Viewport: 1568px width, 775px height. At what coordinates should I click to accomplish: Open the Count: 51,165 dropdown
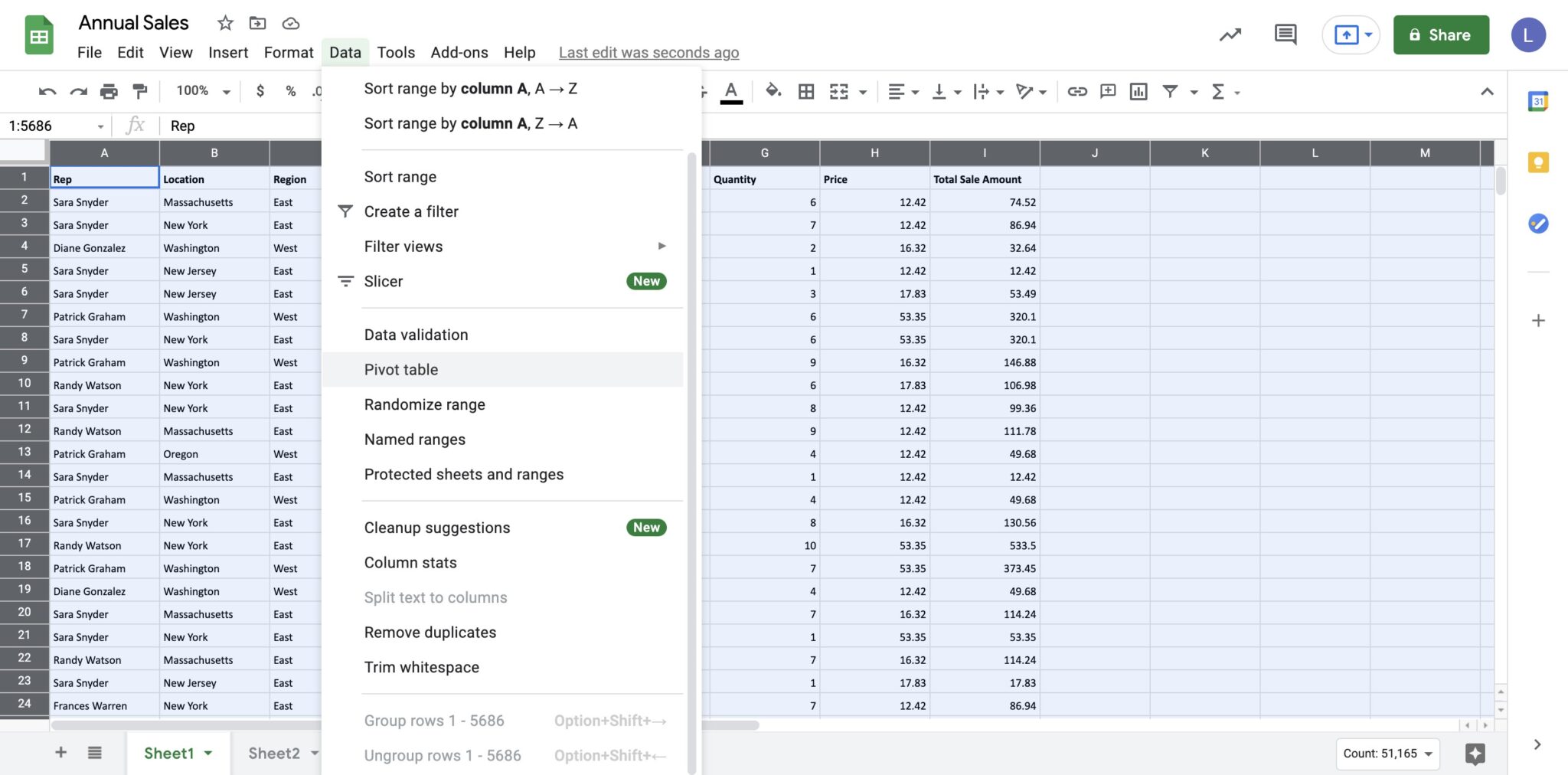pos(1387,754)
